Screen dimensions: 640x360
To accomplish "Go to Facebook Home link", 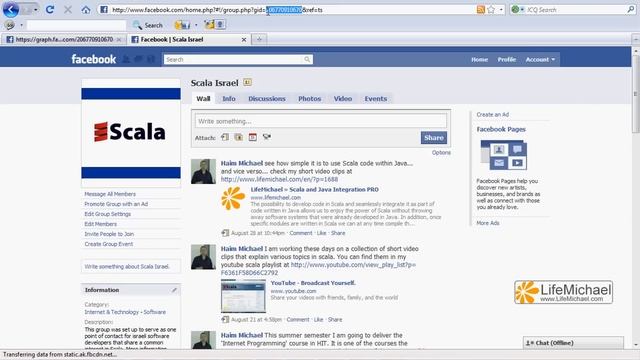I will pyautogui.click(x=479, y=60).
